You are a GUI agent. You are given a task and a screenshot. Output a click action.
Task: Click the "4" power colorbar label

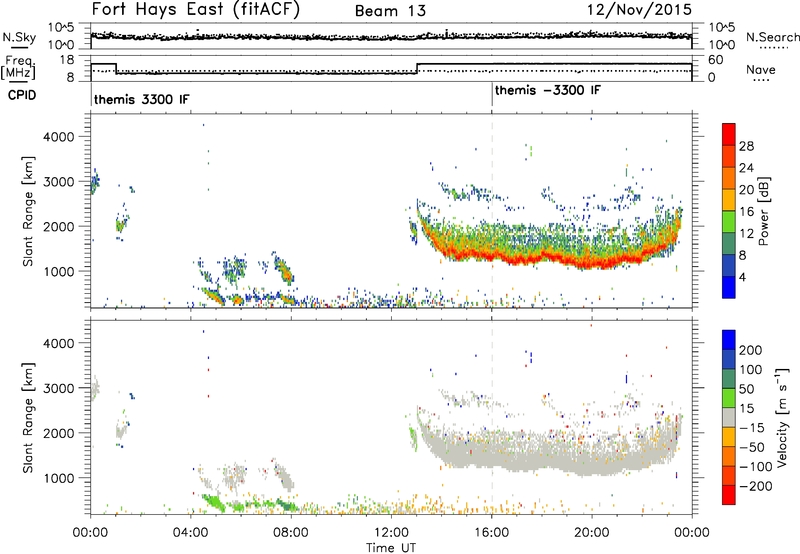point(742,277)
